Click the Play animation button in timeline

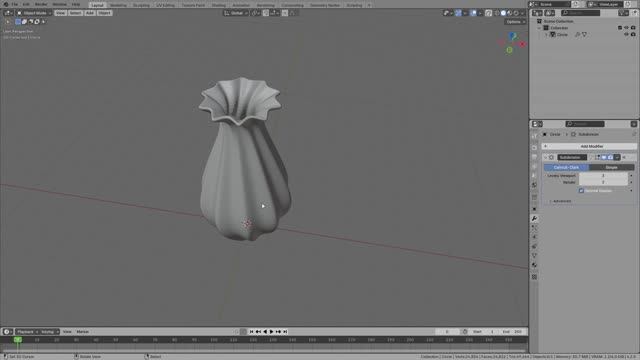point(271,332)
